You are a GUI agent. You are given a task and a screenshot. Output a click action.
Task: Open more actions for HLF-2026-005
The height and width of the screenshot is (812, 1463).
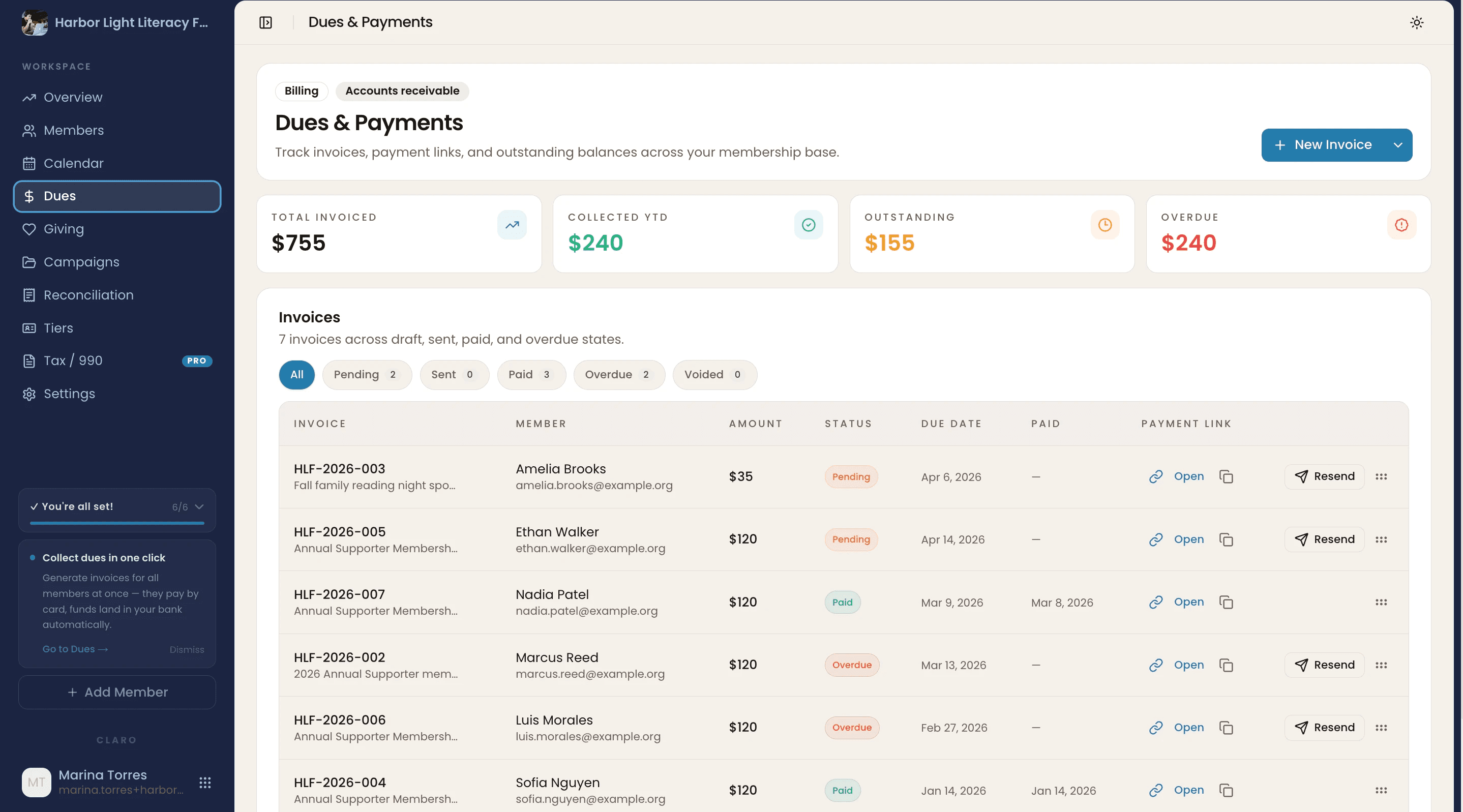click(x=1381, y=539)
